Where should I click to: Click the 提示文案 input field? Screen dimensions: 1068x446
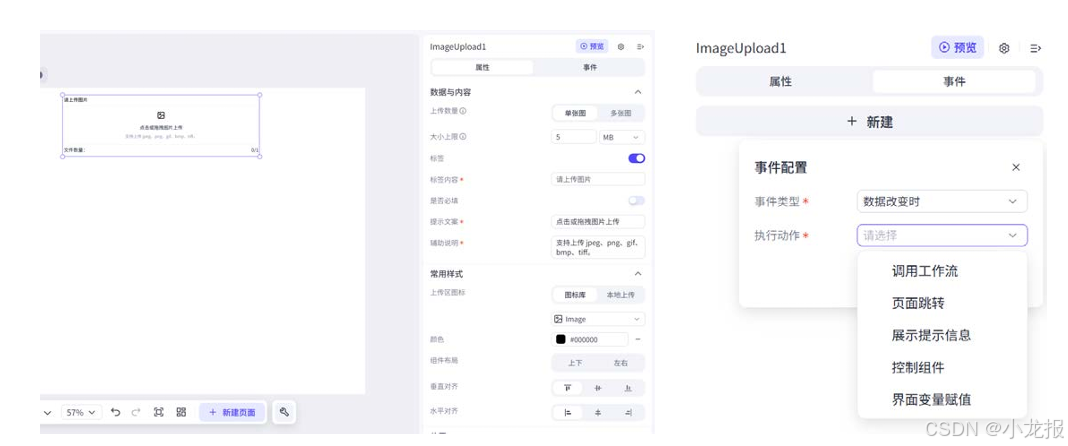[598, 222]
